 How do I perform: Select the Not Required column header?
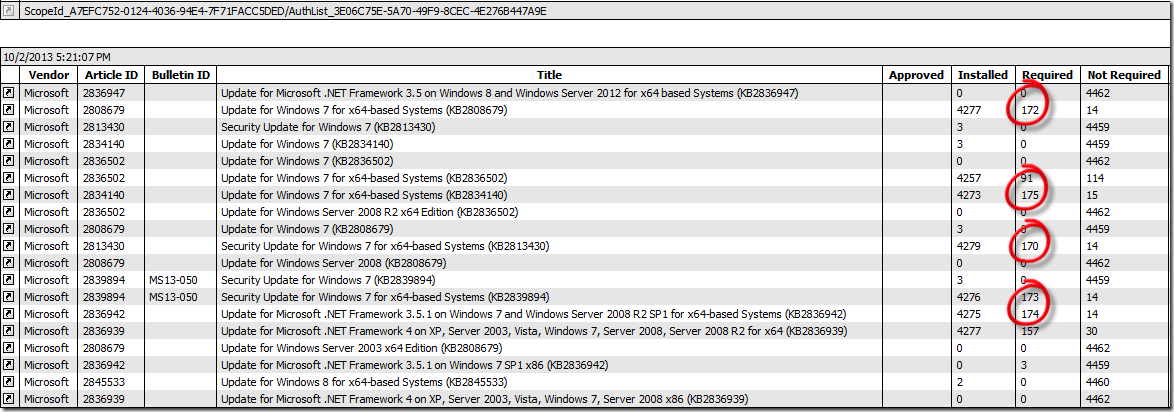[1123, 75]
